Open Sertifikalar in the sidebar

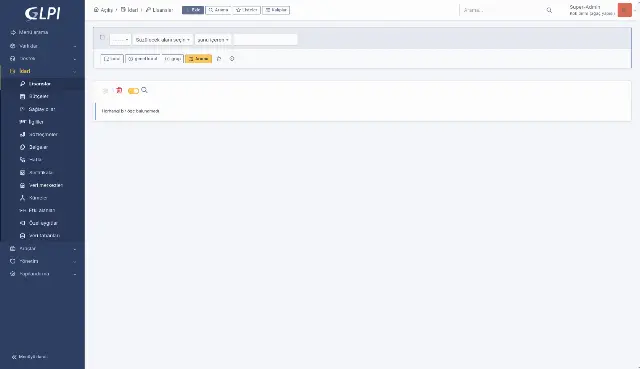click(x=42, y=172)
